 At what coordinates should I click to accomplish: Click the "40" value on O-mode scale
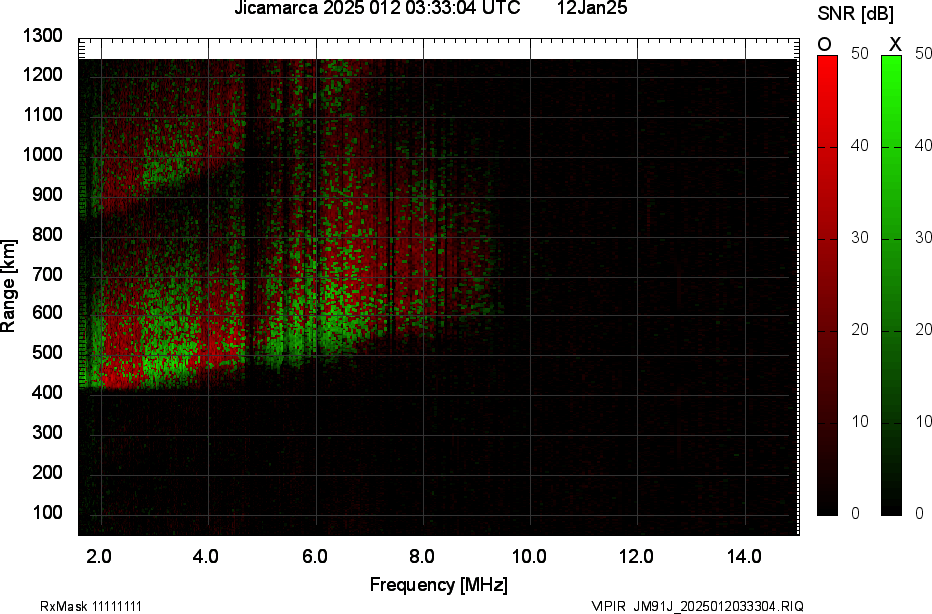pos(859,146)
